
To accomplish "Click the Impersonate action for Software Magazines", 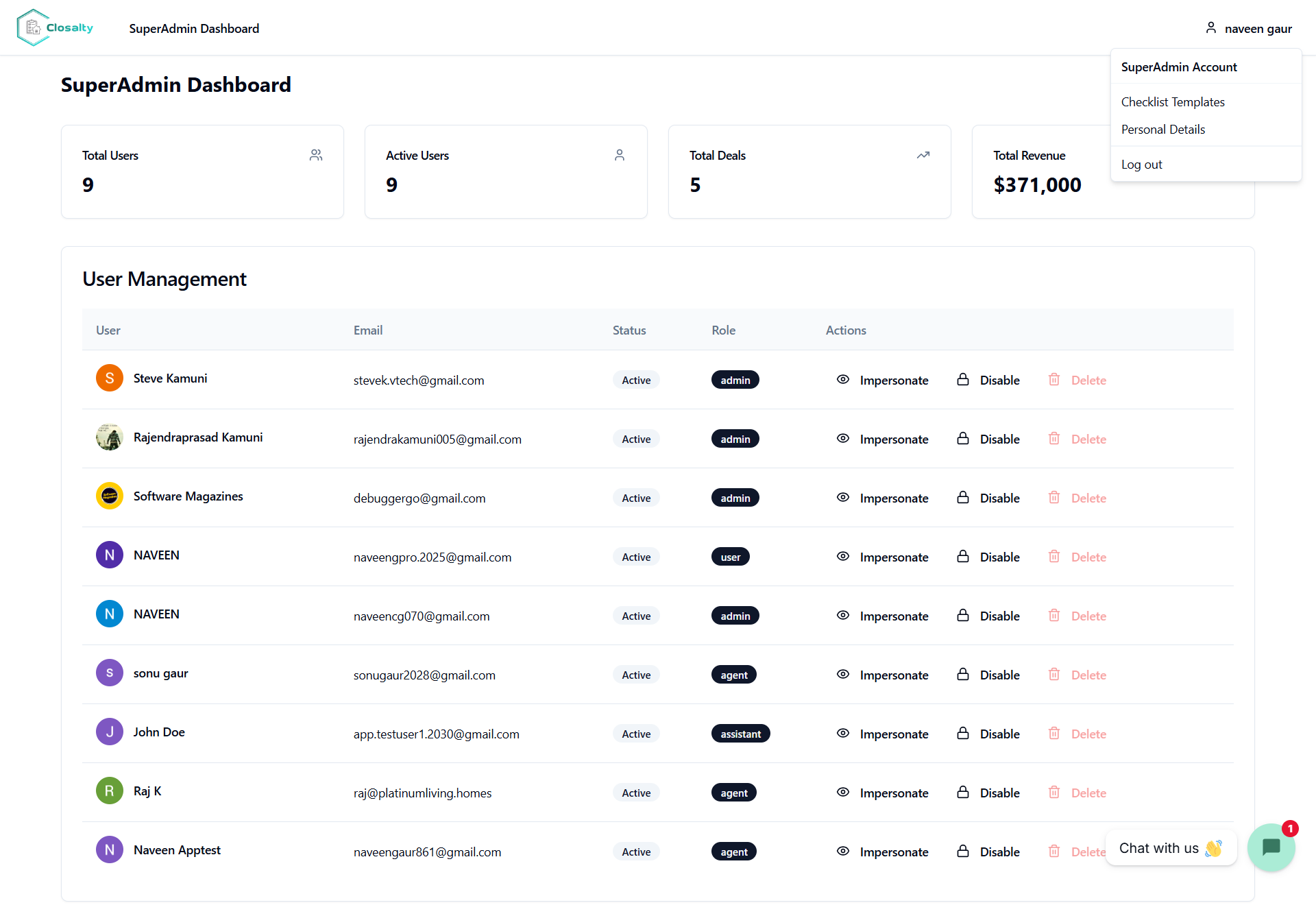I will click(894, 498).
